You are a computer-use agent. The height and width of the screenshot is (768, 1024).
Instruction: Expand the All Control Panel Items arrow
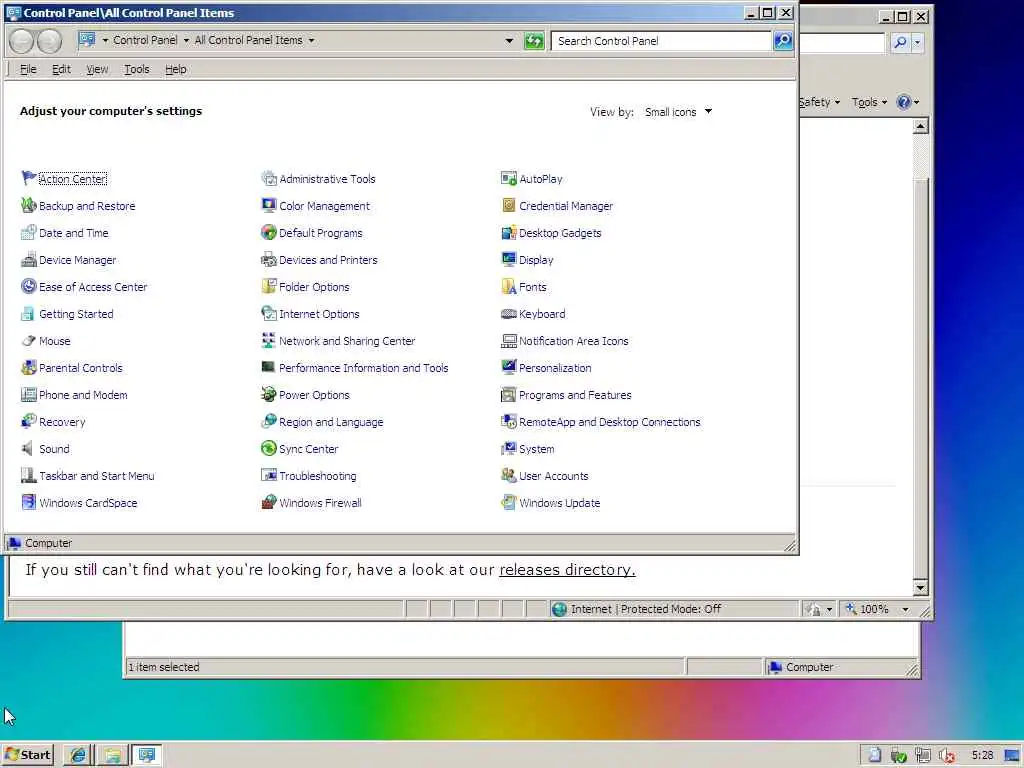click(x=312, y=40)
